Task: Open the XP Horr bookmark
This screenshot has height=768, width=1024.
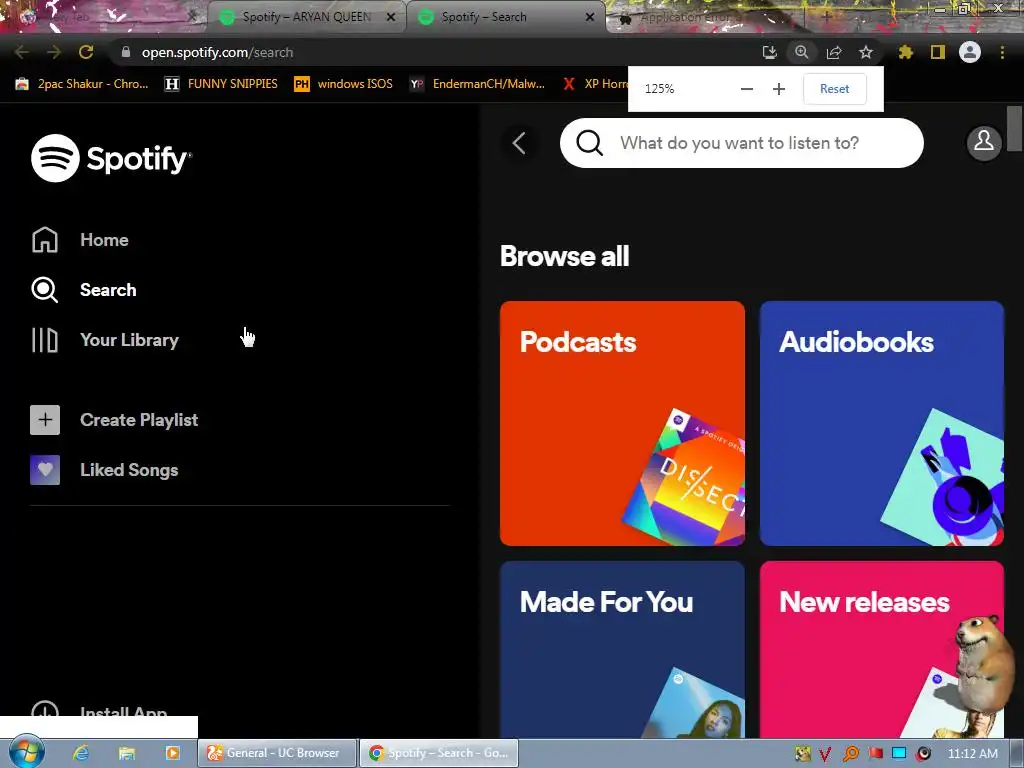Action: 594,84
